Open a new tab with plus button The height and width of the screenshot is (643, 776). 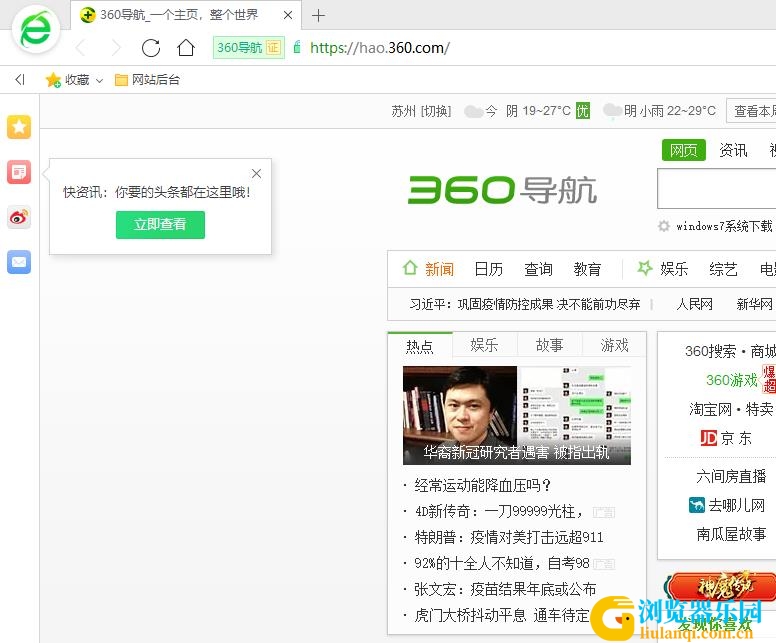click(x=318, y=16)
